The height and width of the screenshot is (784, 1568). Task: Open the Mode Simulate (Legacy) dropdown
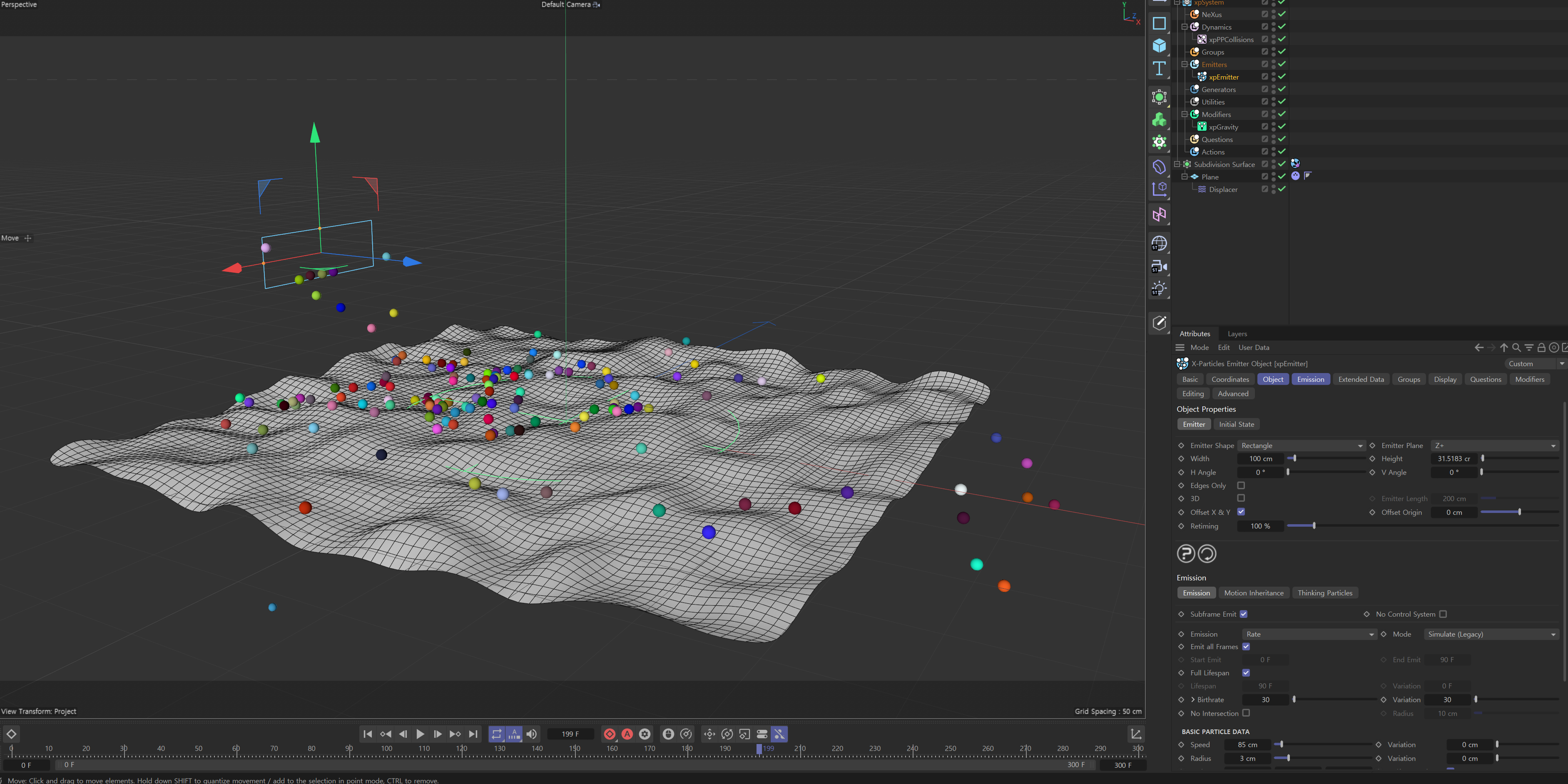coord(1492,634)
